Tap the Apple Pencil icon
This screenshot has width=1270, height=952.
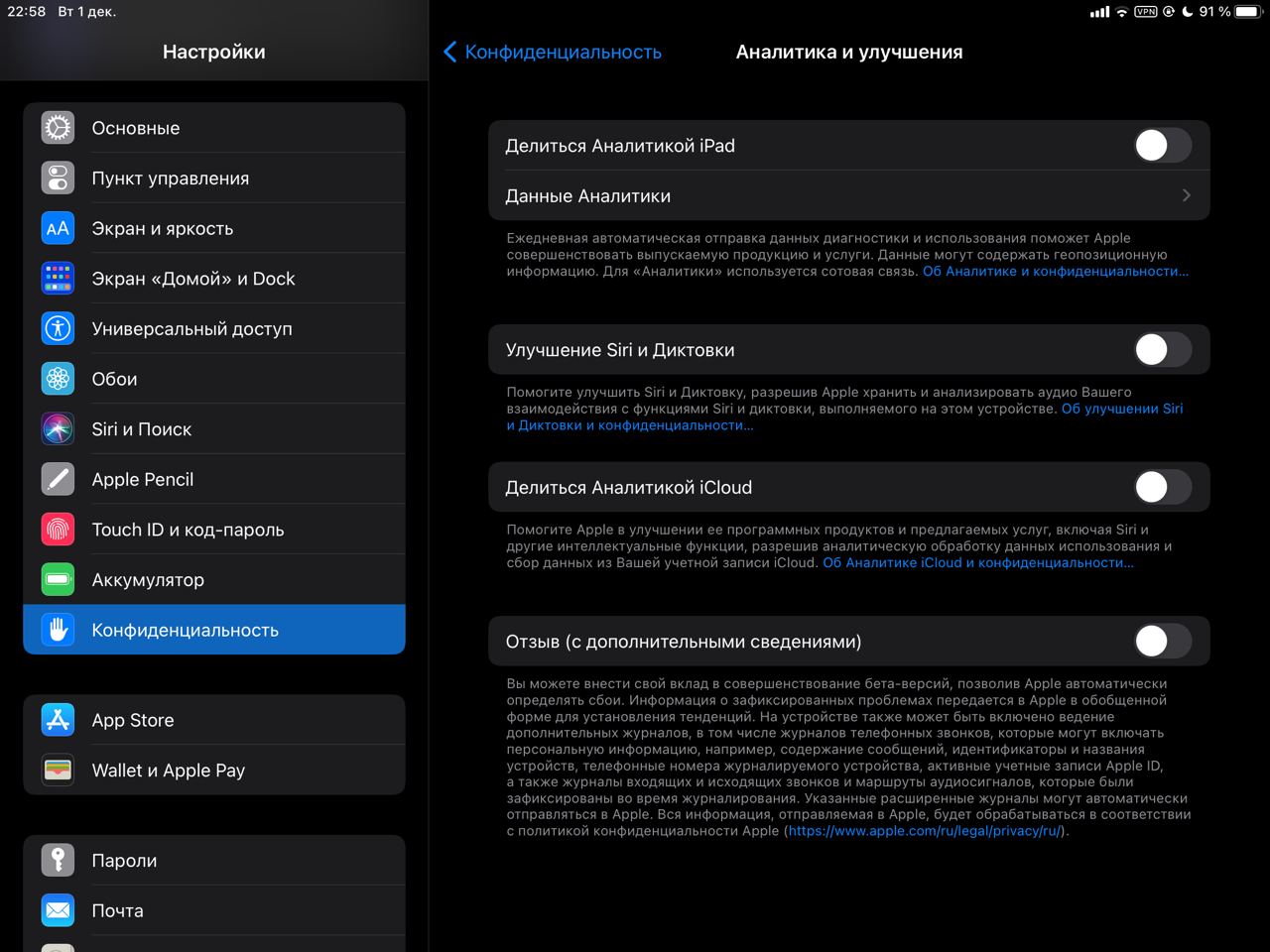pos(59,479)
